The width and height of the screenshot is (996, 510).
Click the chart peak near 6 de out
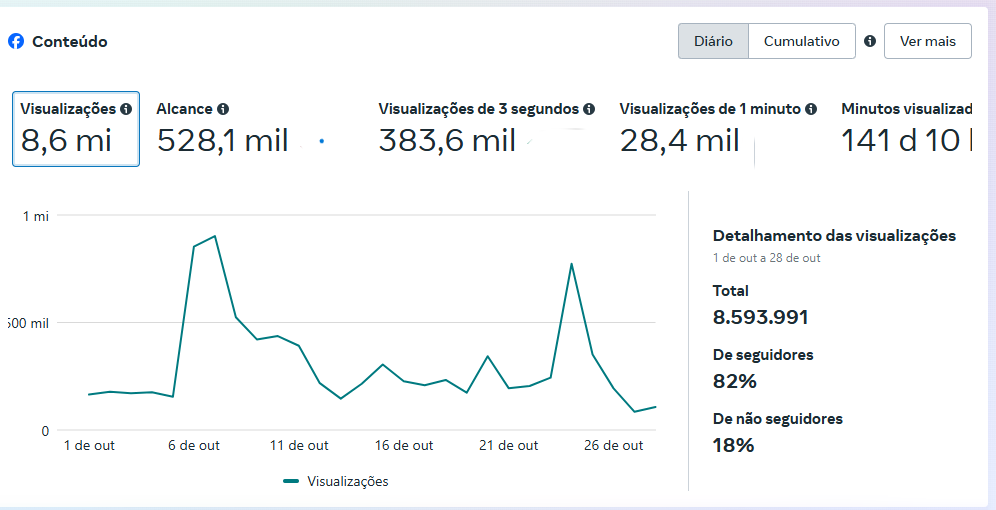(x=215, y=236)
